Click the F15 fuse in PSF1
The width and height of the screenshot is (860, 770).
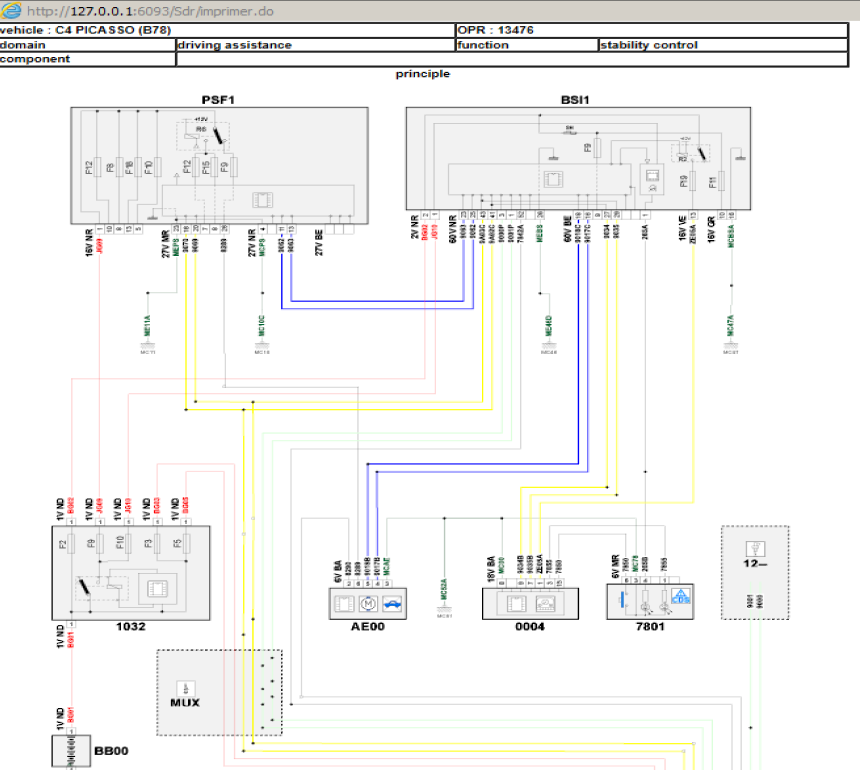pos(214,167)
